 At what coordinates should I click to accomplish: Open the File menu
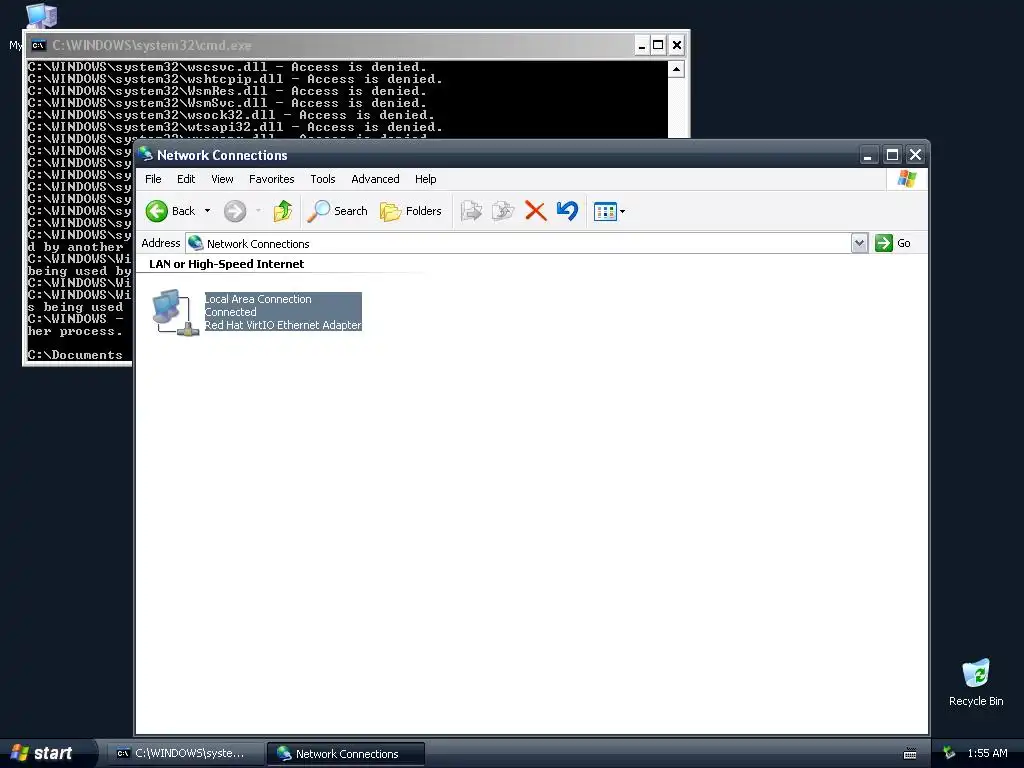(153, 179)
